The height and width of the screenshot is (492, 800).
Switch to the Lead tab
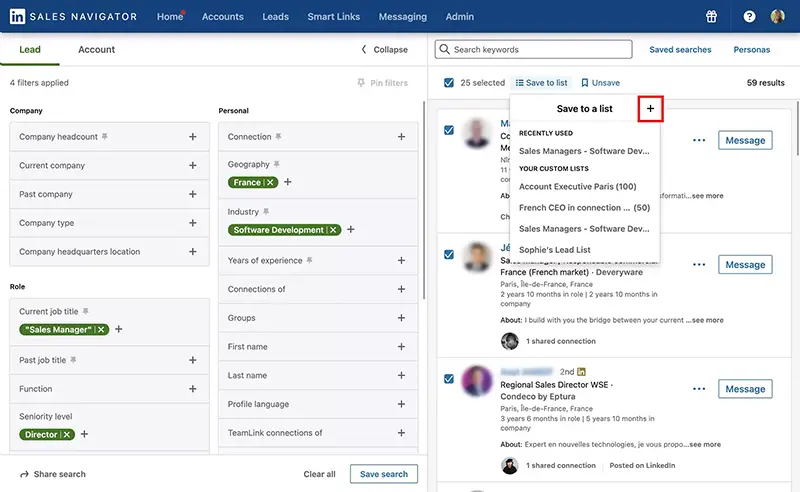coord(30,50)
